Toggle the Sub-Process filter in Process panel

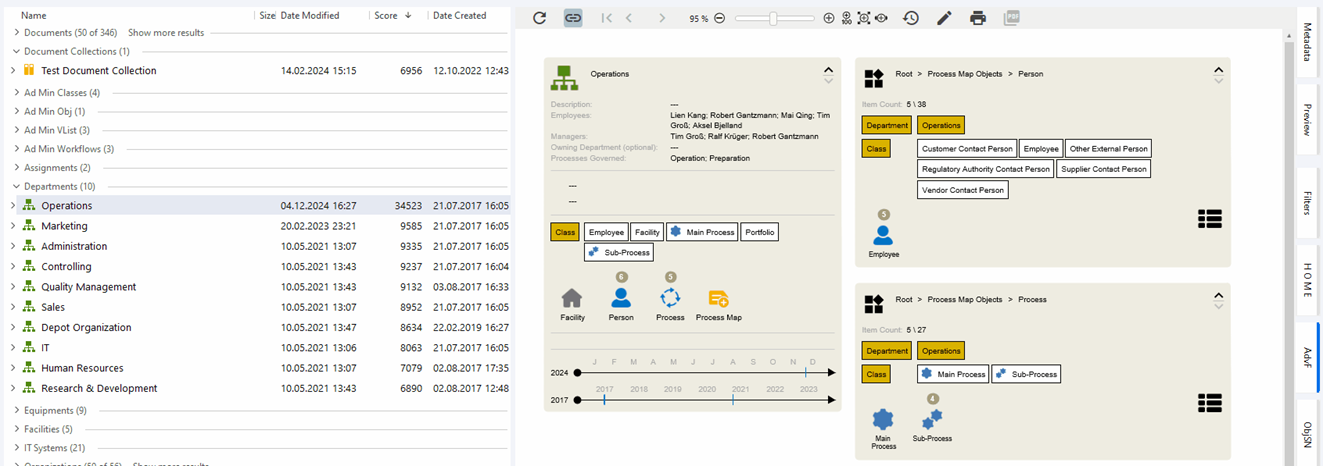(1026, 374)
